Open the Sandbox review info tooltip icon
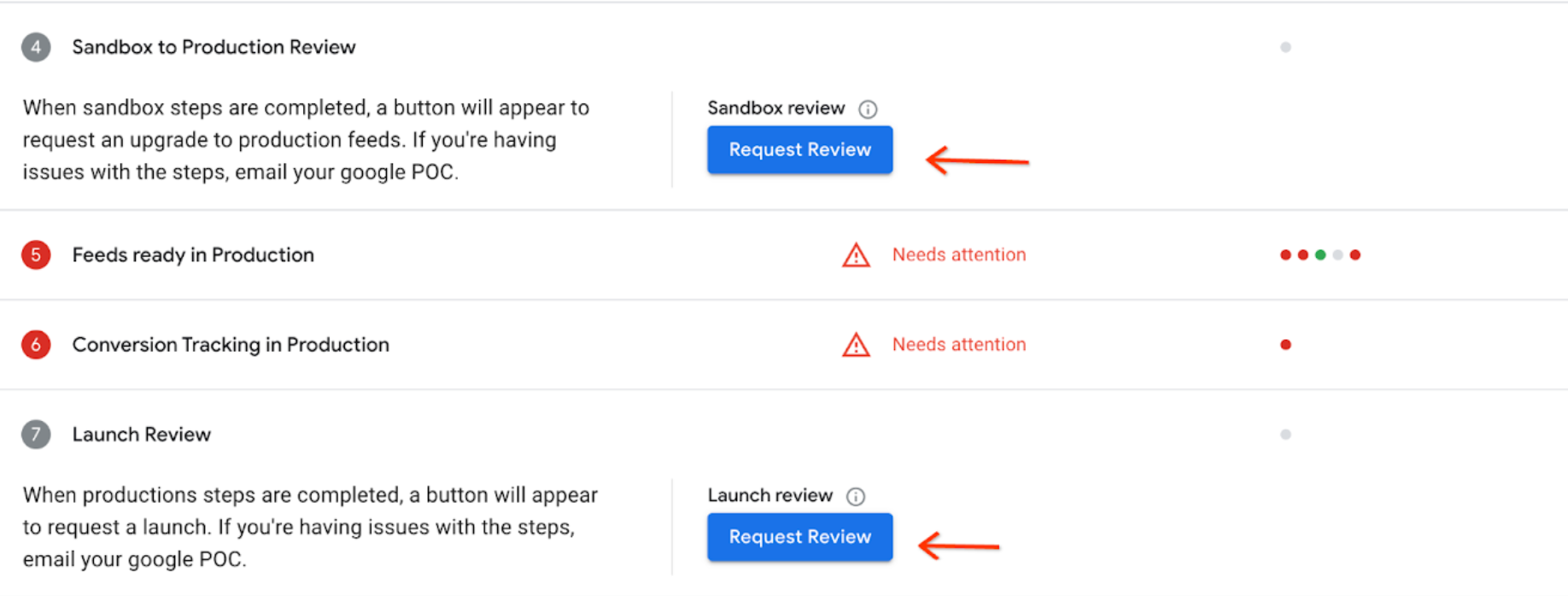This screenshot has height=596, width=1568. point(868,108)
